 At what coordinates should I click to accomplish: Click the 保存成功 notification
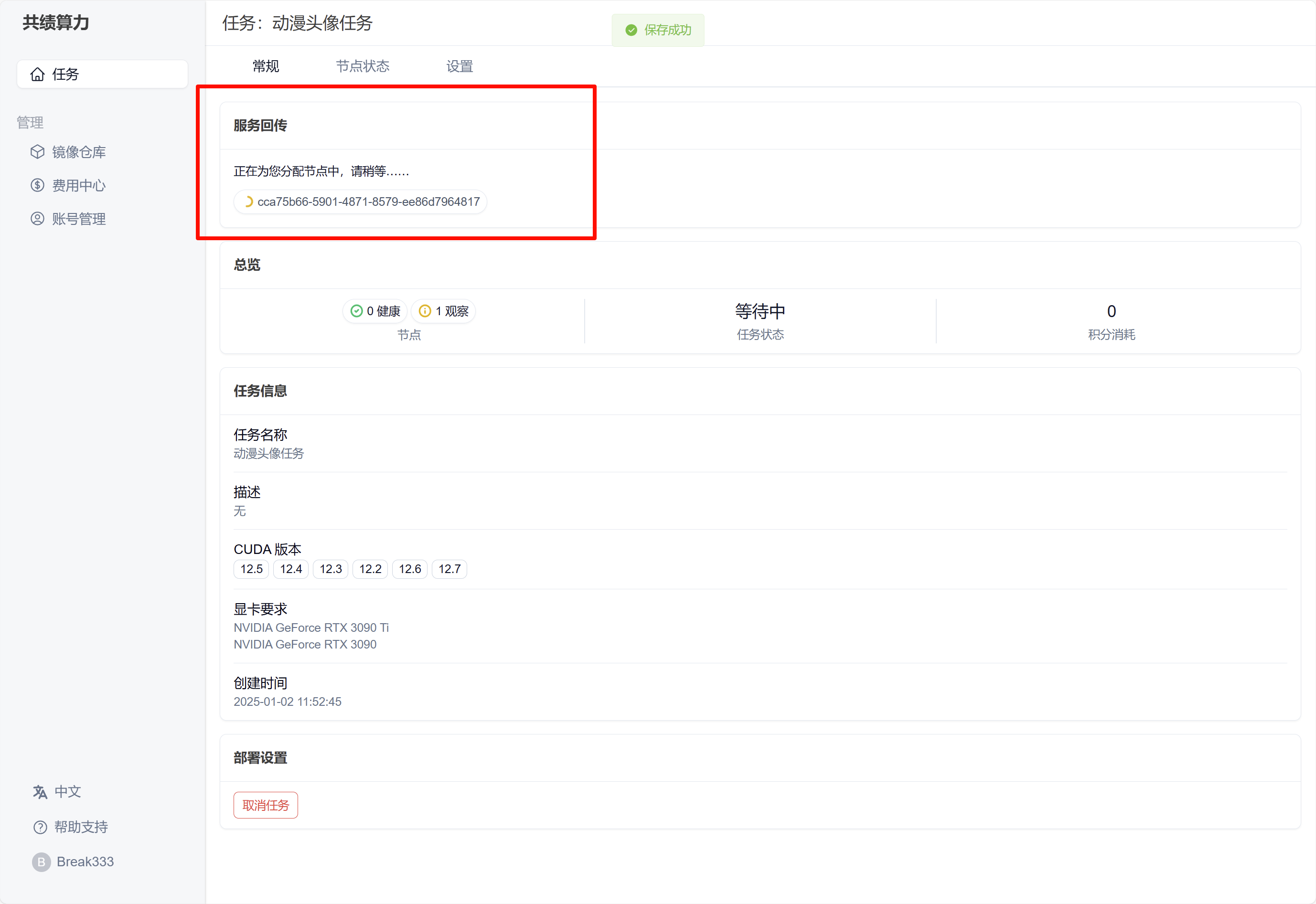(658, 30)
